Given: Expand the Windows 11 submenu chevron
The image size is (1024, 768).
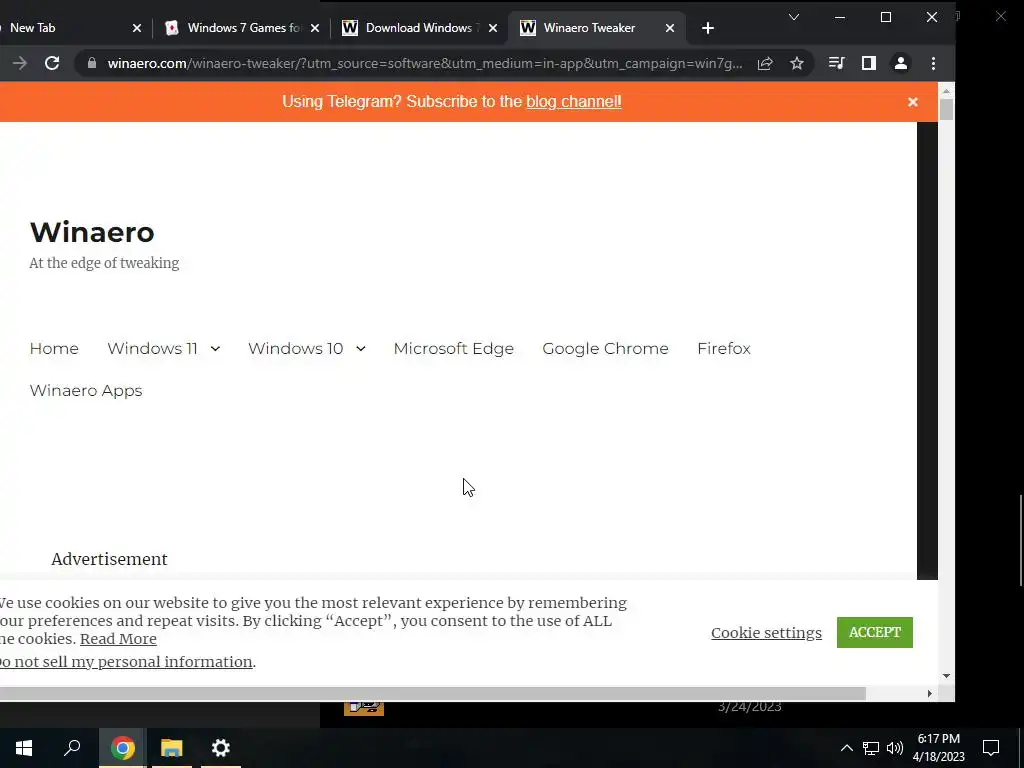Looking at the screenshot, I should point(215,349).
